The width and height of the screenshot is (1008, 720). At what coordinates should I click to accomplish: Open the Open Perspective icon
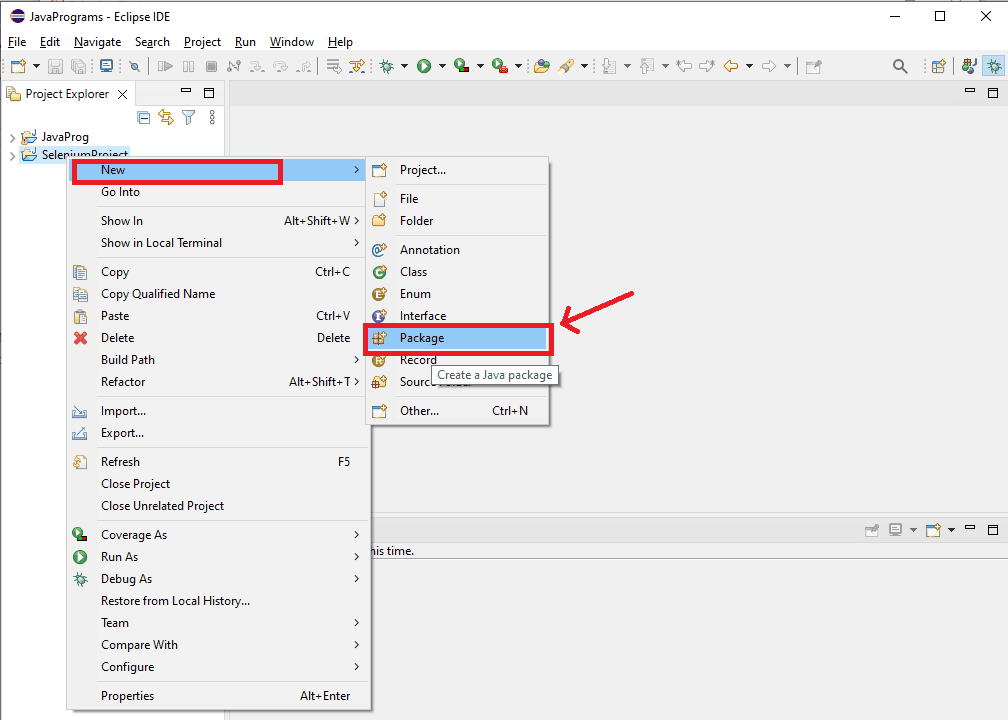[938, 66]
